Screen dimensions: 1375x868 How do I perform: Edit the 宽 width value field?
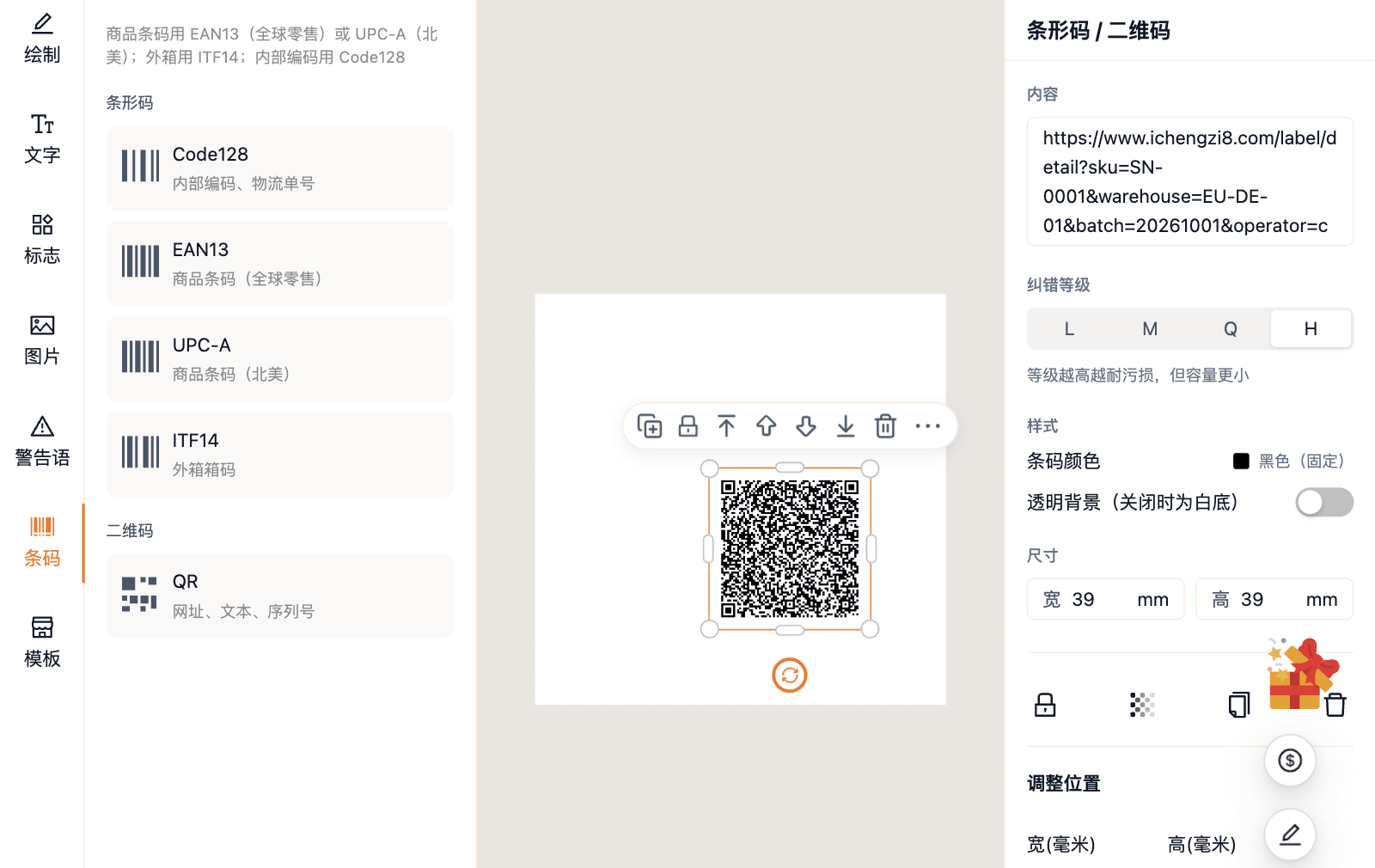(x=1105, y=599)
